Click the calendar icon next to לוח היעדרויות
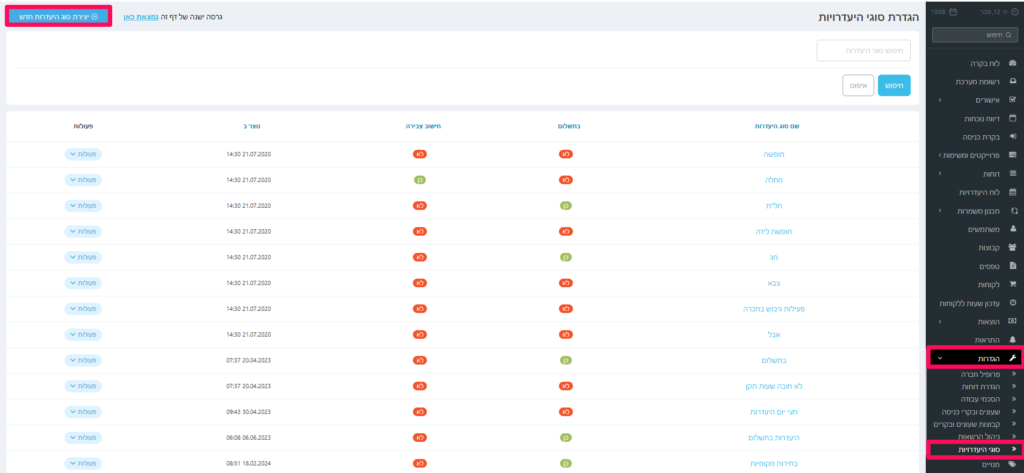1024x473 pixels. pyautogui.click(x=1012, y=192)
